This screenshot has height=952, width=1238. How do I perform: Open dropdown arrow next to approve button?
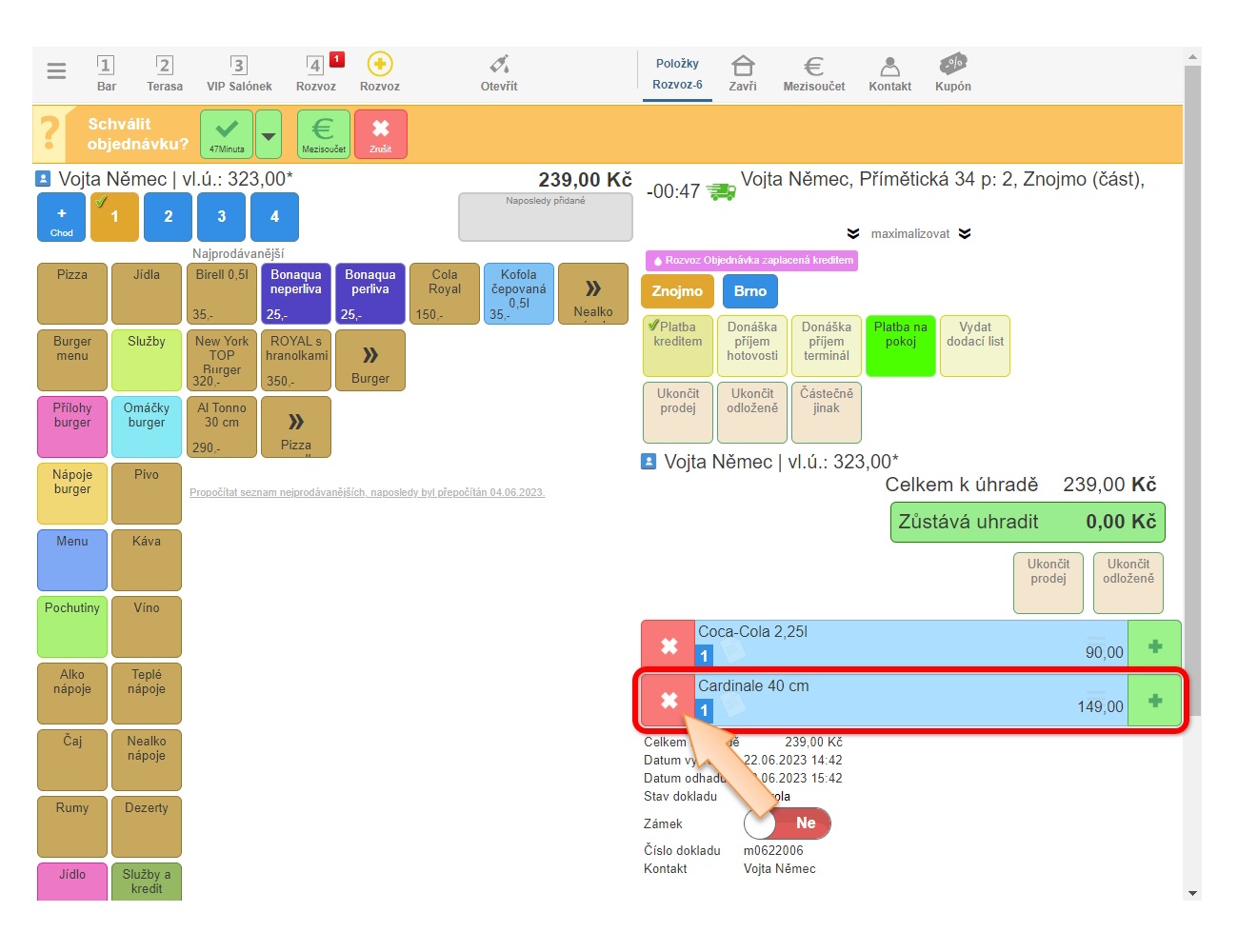point(270,135)
